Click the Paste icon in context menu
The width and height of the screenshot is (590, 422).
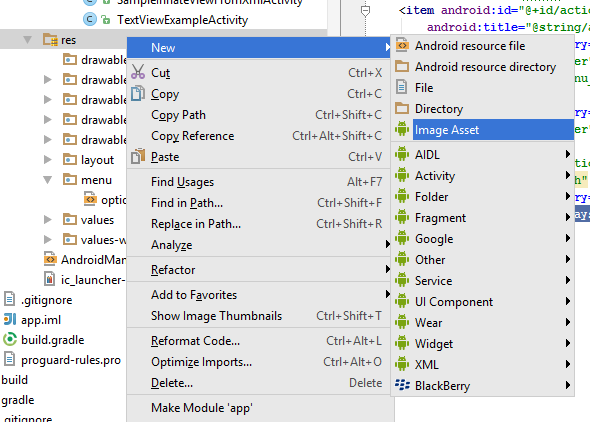coord(138,156)
